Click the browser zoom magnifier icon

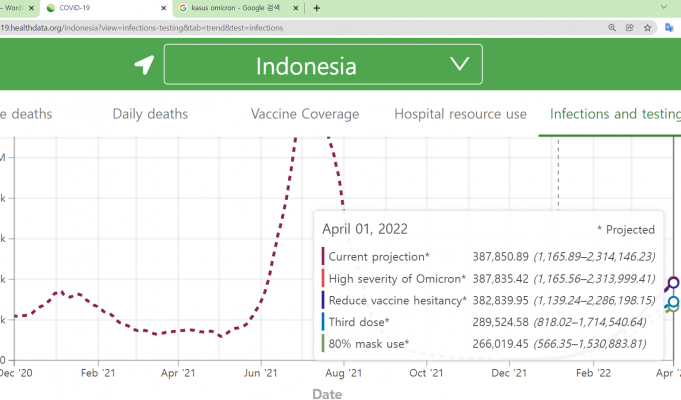coord(612,28)
